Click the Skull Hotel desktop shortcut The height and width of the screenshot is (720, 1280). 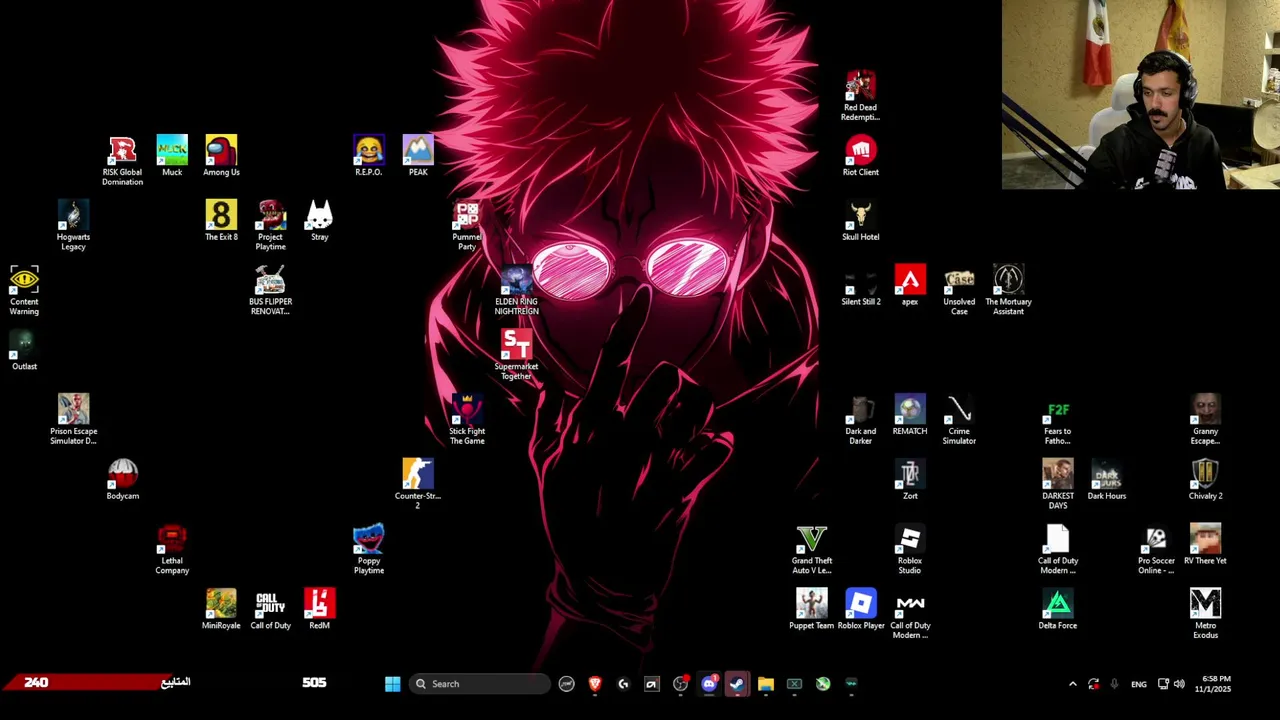[860, 221]
